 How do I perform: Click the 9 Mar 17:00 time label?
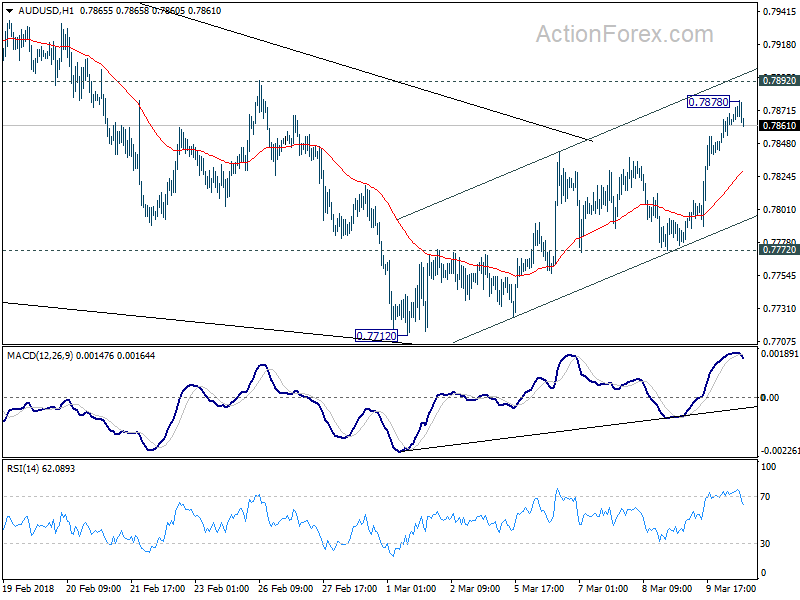[x=732, y=588]
